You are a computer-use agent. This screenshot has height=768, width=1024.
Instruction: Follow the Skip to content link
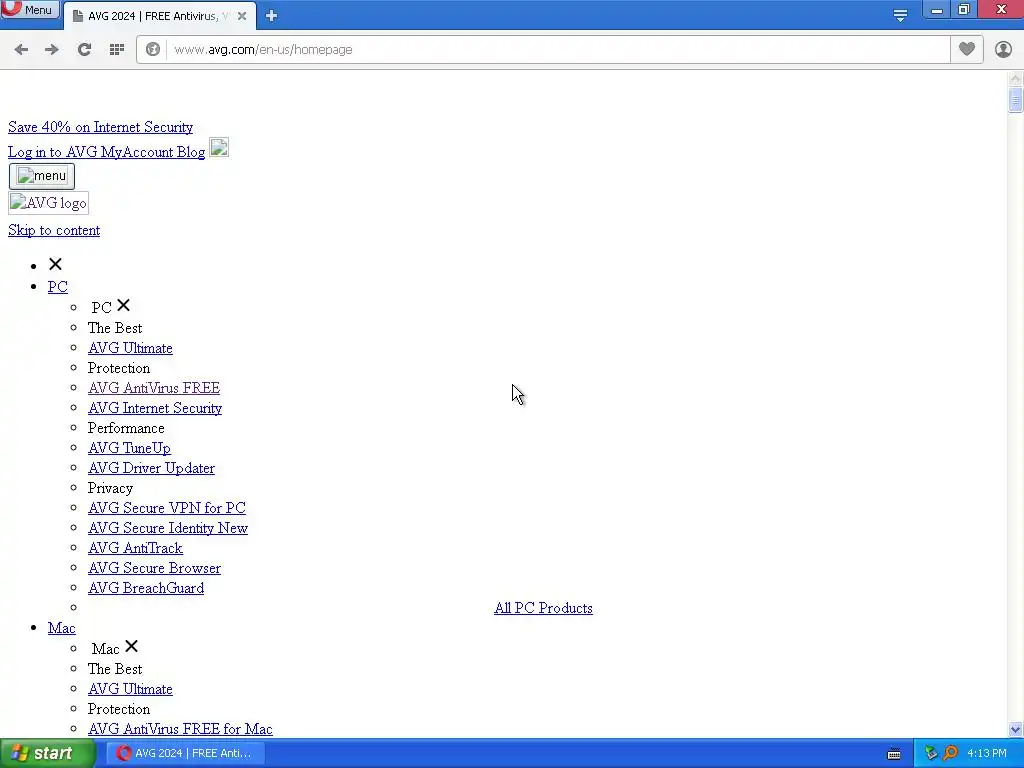pos(54,231)
